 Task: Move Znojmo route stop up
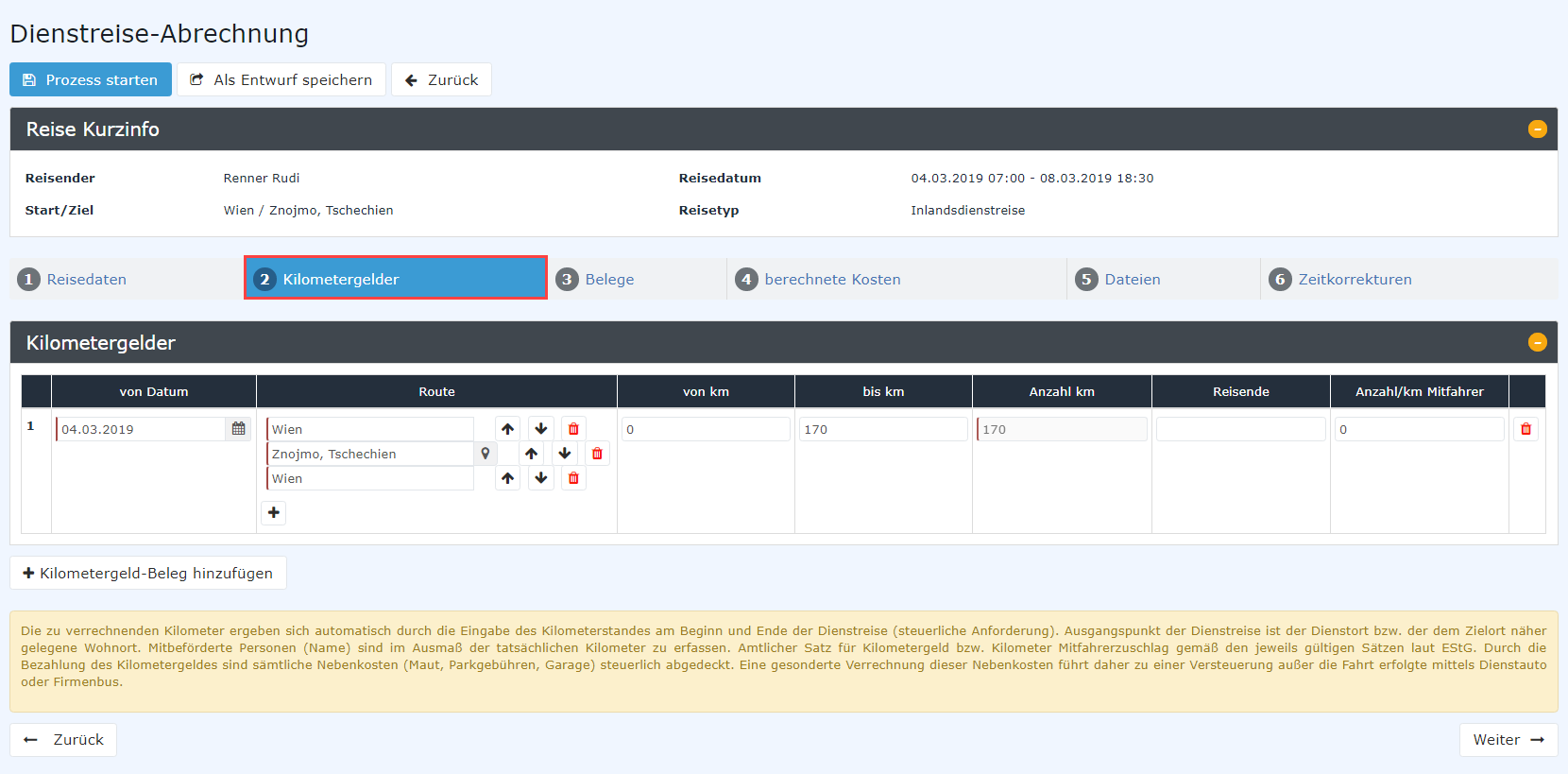click(x=532, y=454)
